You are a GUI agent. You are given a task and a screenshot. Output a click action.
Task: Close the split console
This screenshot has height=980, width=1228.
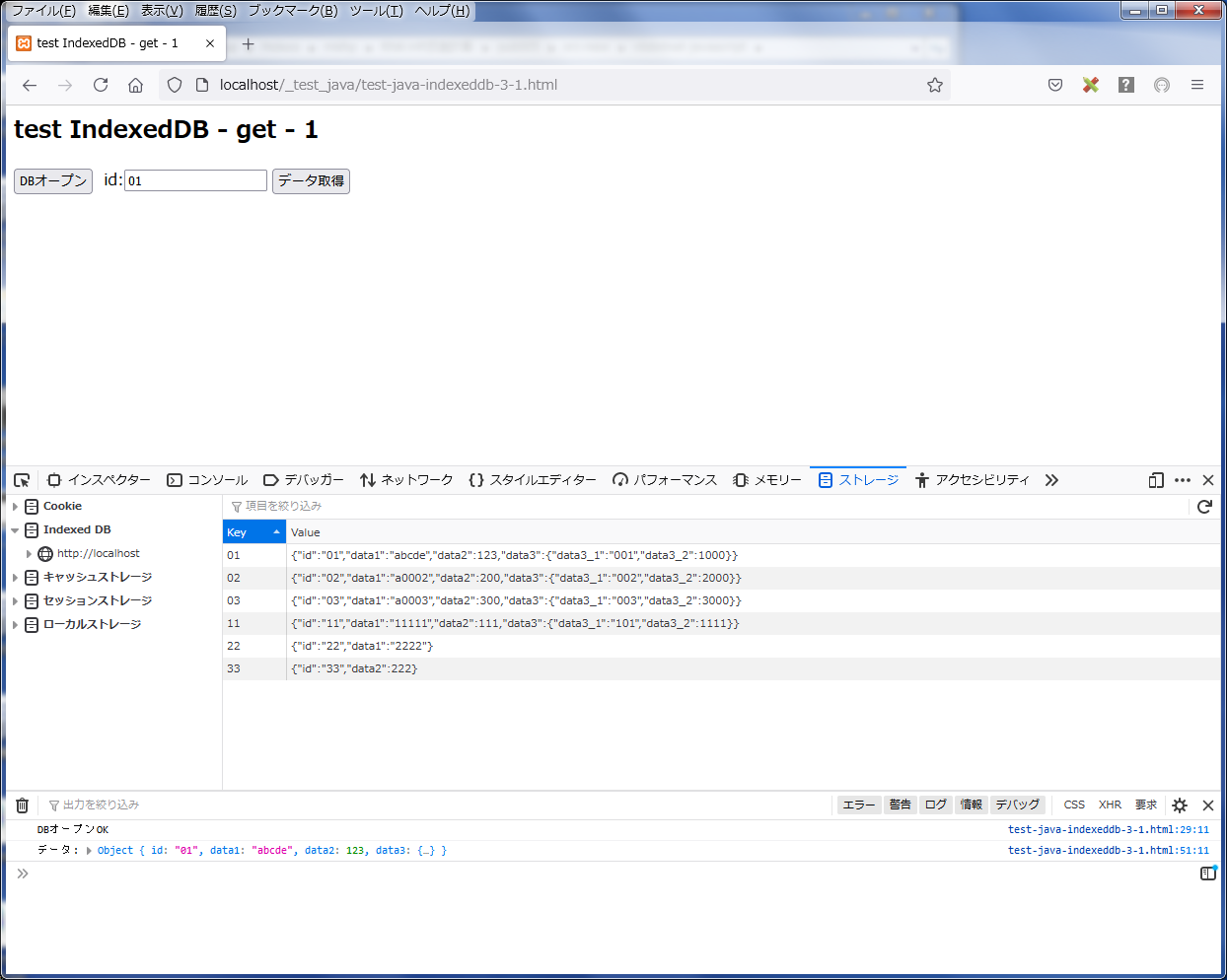click(1208, 805)
